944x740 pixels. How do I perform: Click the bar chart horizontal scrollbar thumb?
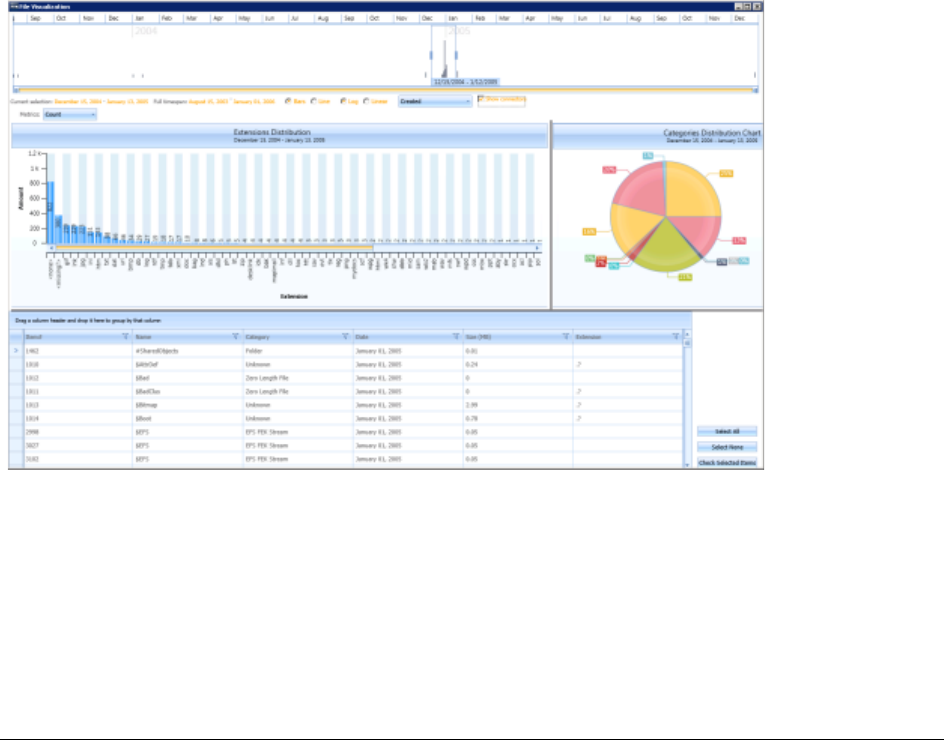click(214, 248)
